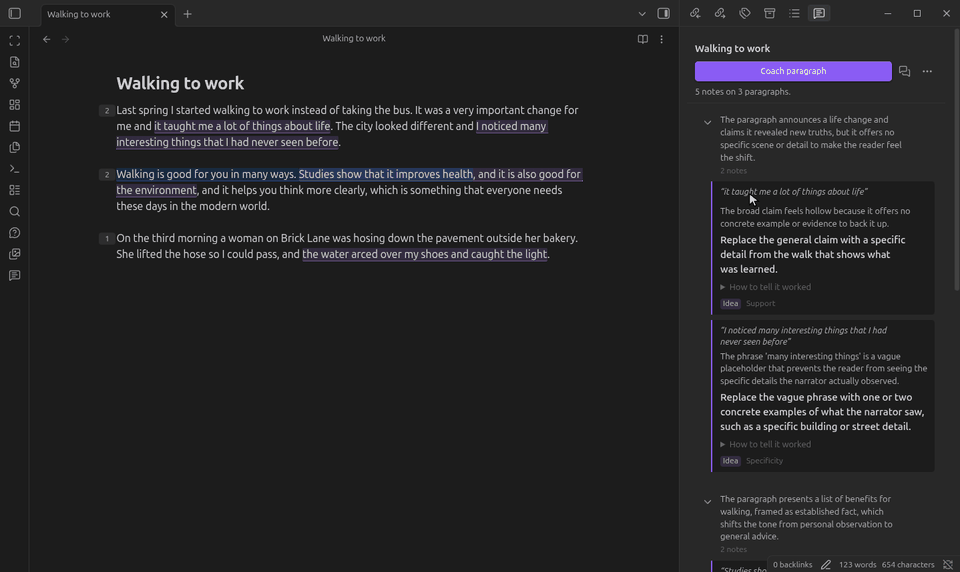The image size is (960, 572).
Task: Click highlighted phrase 'it taught me a lot of things about life'
Action: tap(242, 126)
